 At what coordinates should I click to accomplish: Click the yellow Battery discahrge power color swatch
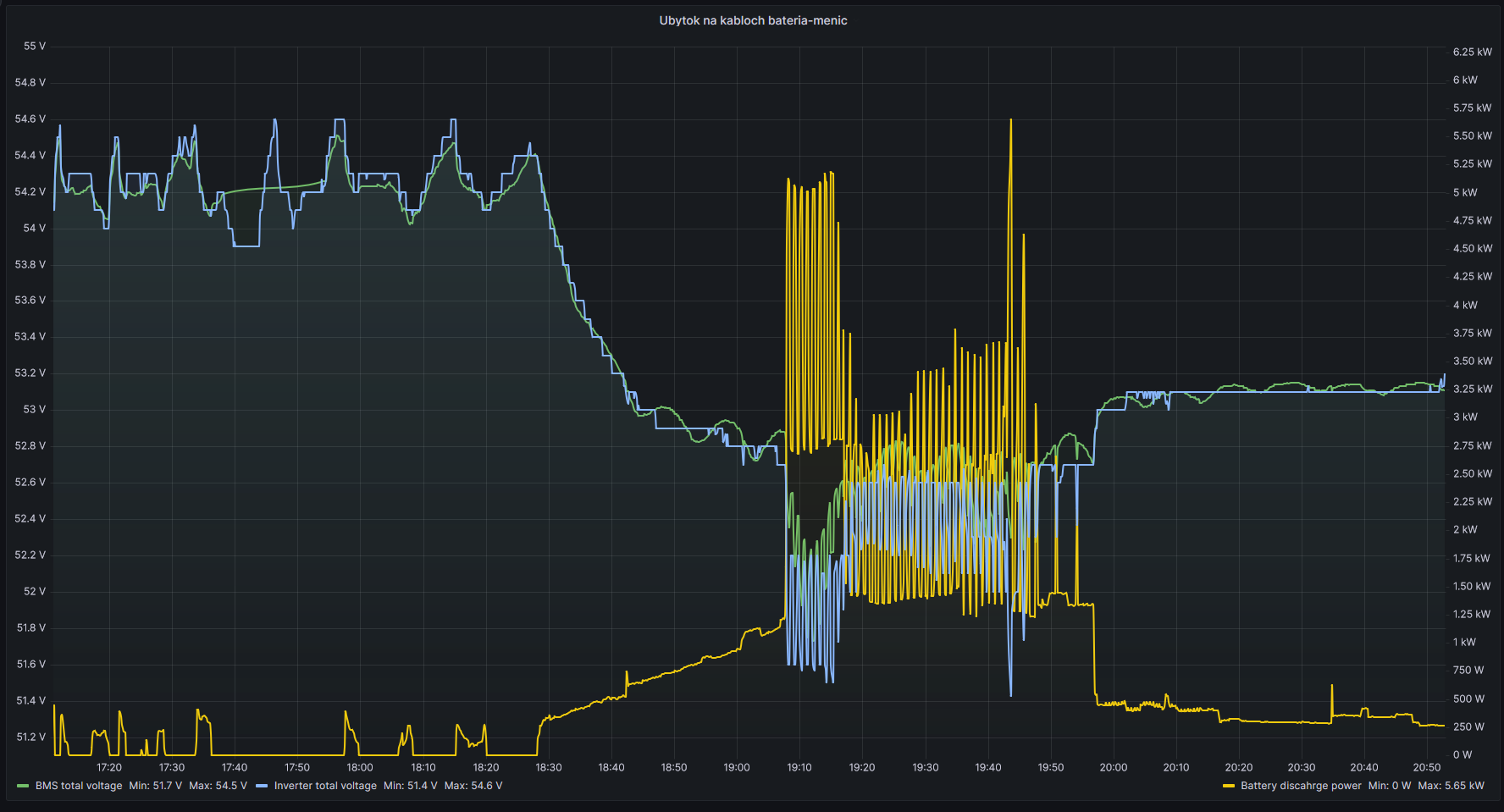click(x=1228, y=786)
